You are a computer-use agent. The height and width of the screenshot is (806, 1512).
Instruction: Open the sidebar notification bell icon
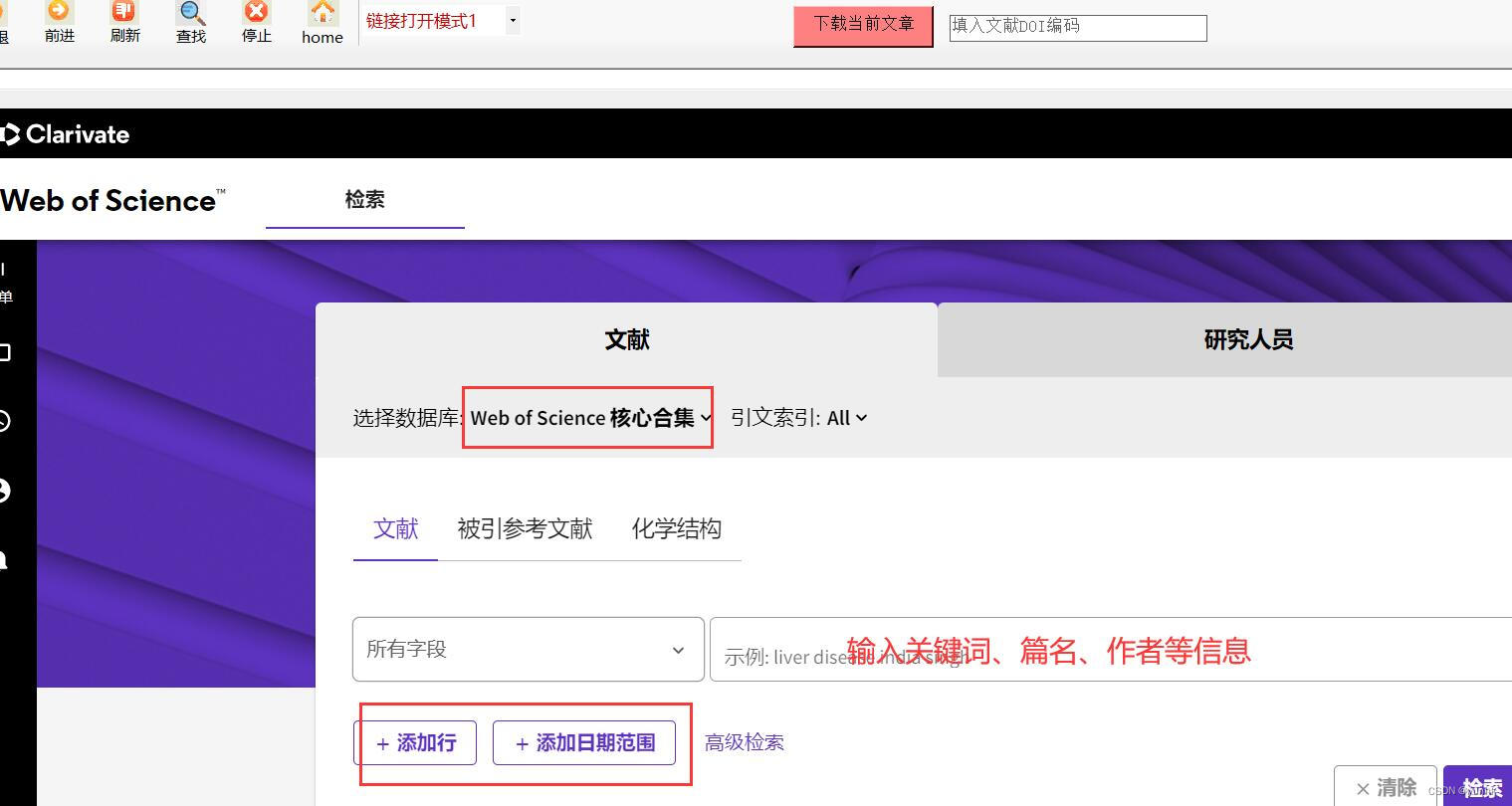click(4, 559)
